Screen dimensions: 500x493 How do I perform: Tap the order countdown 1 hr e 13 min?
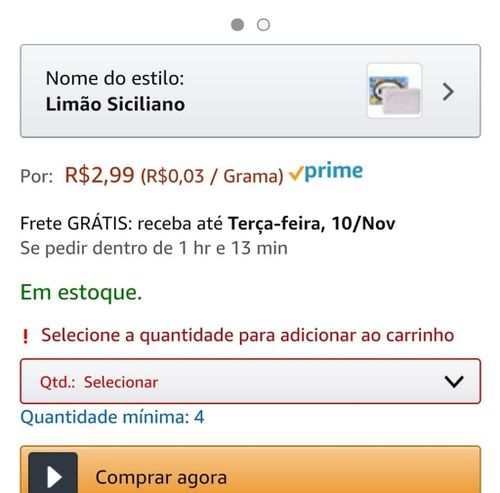pyautogui.click(x=233, y=248)
